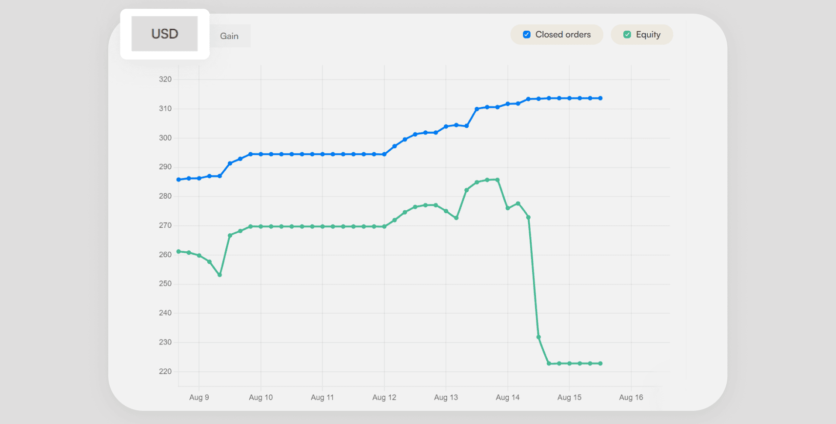Click the Aug 14 x-axis label
The height and width of the screenshot is (424, 836).
coord(508,397)
